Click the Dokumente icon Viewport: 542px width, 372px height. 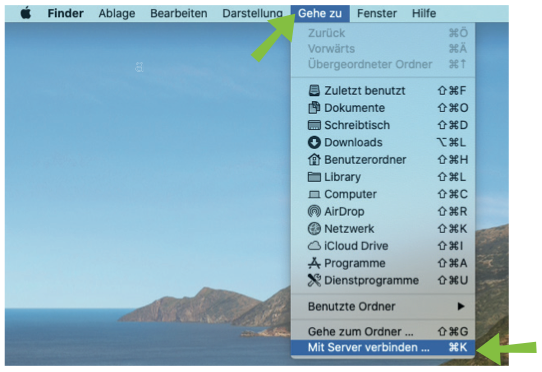(x=314, y=108)
